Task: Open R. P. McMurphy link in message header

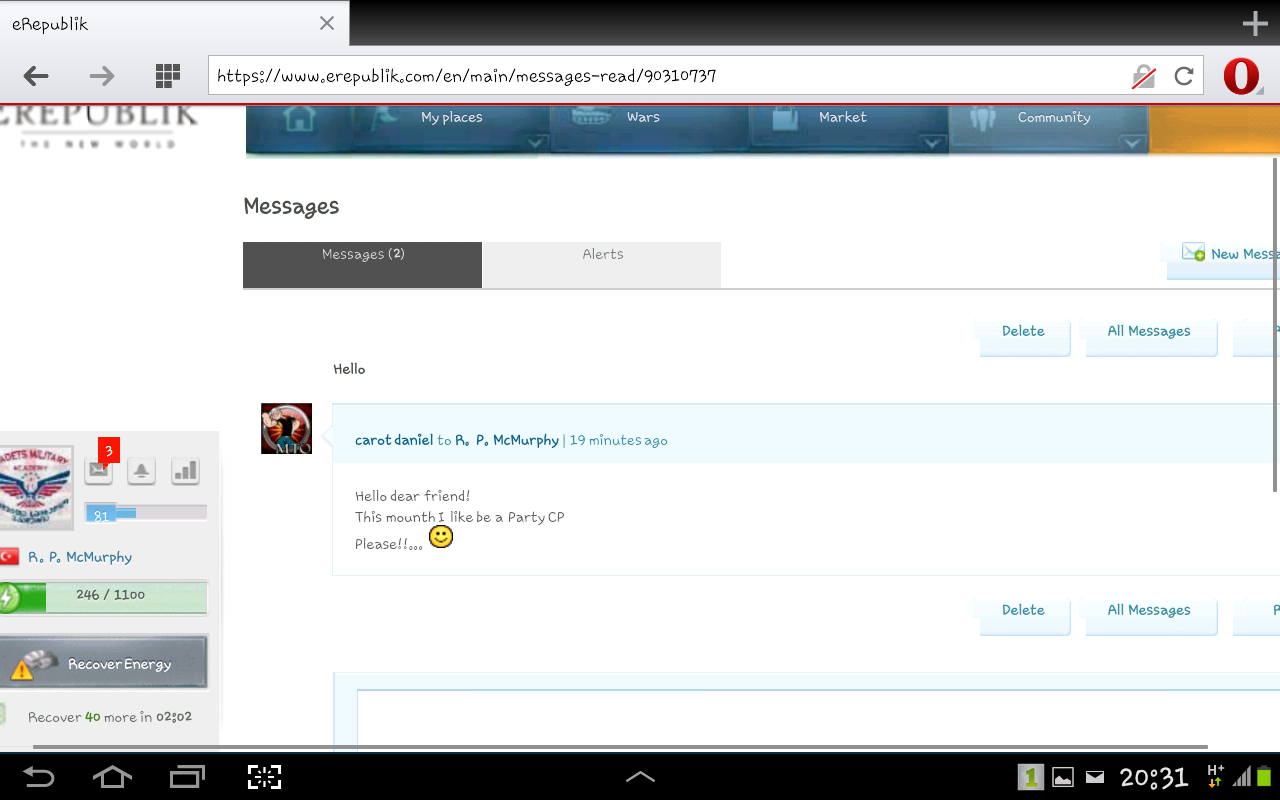Action: coord(507,440)
